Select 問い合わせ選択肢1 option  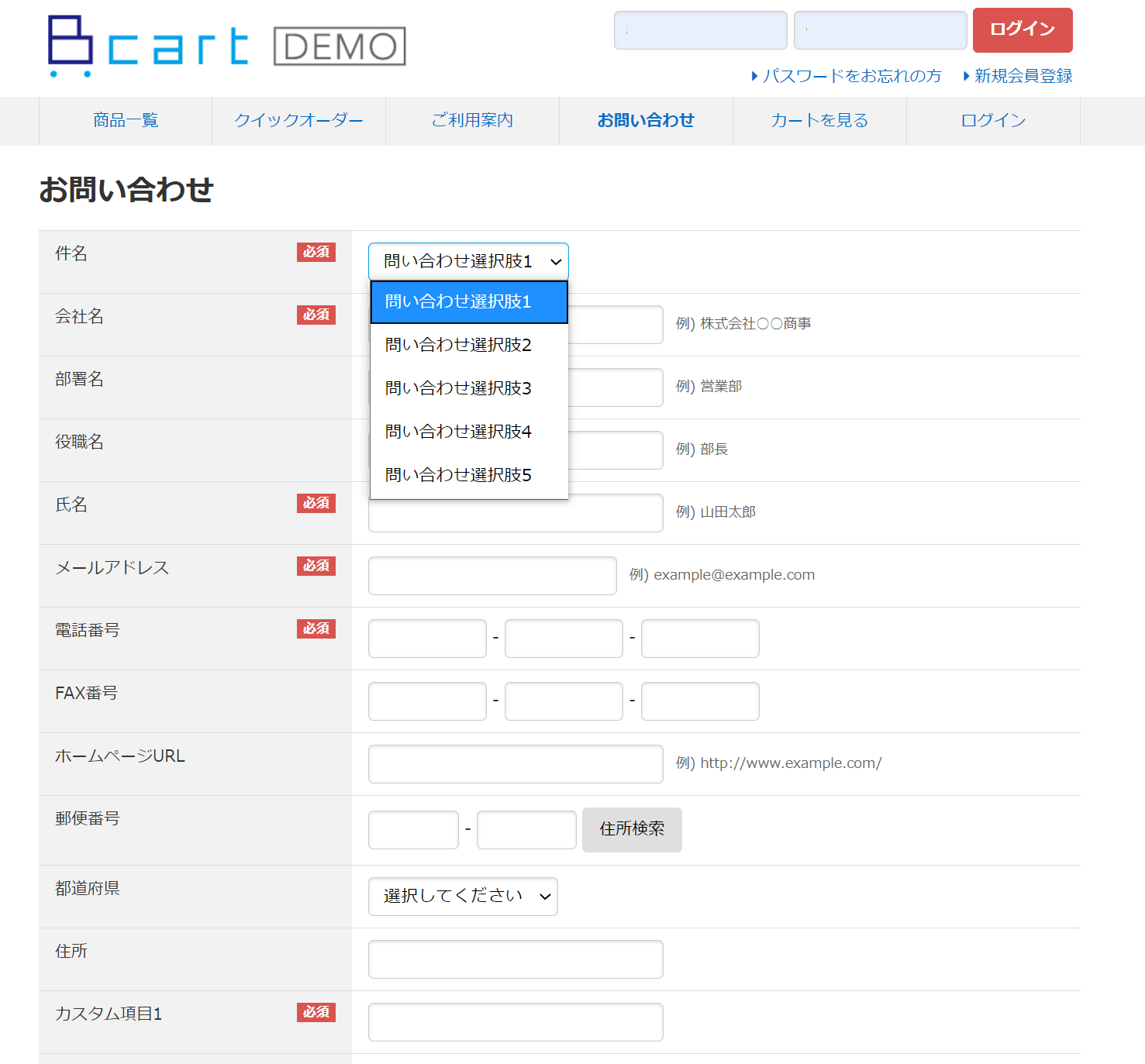[469, 302]
